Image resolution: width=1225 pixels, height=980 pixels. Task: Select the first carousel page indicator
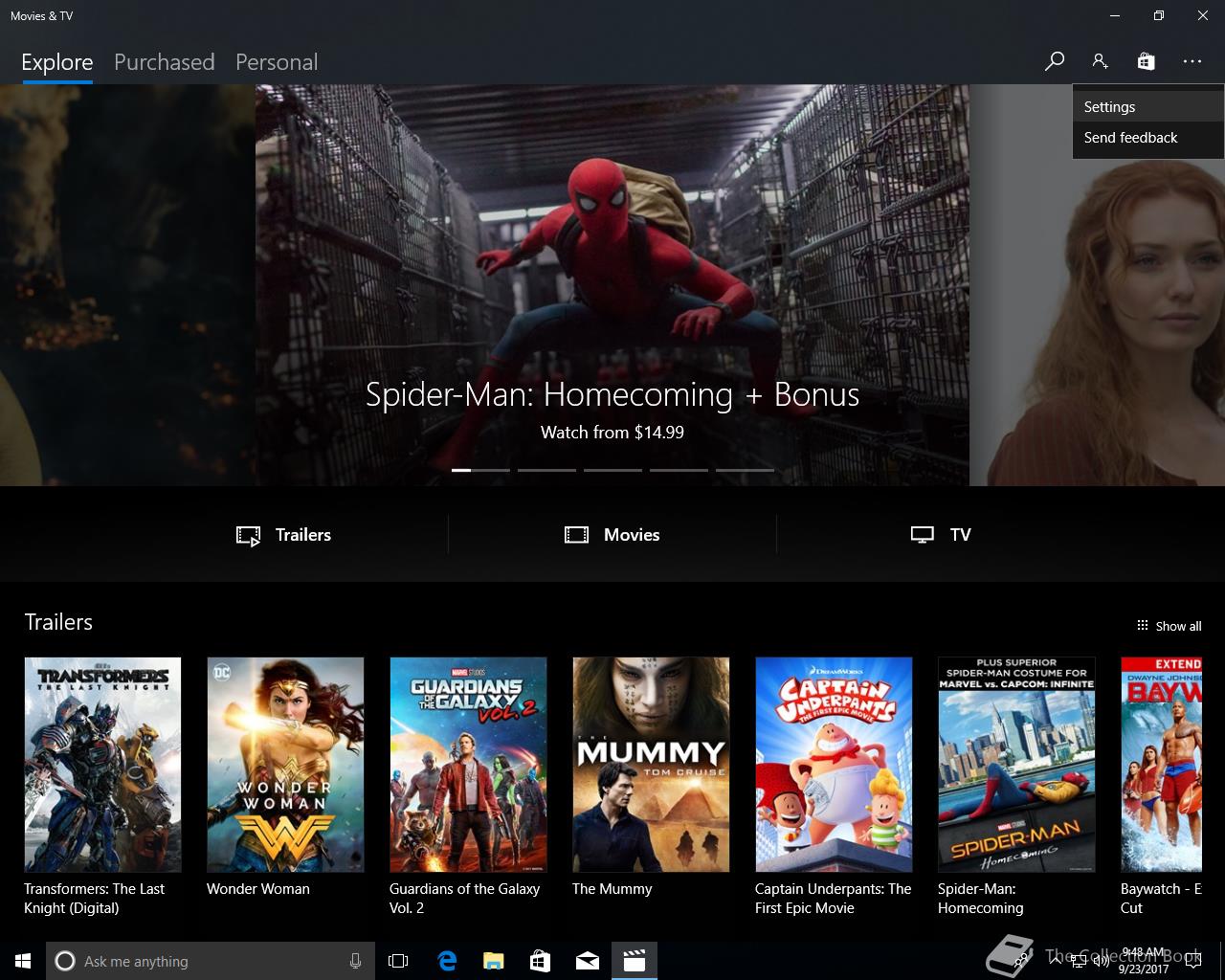tap(480, 470)
